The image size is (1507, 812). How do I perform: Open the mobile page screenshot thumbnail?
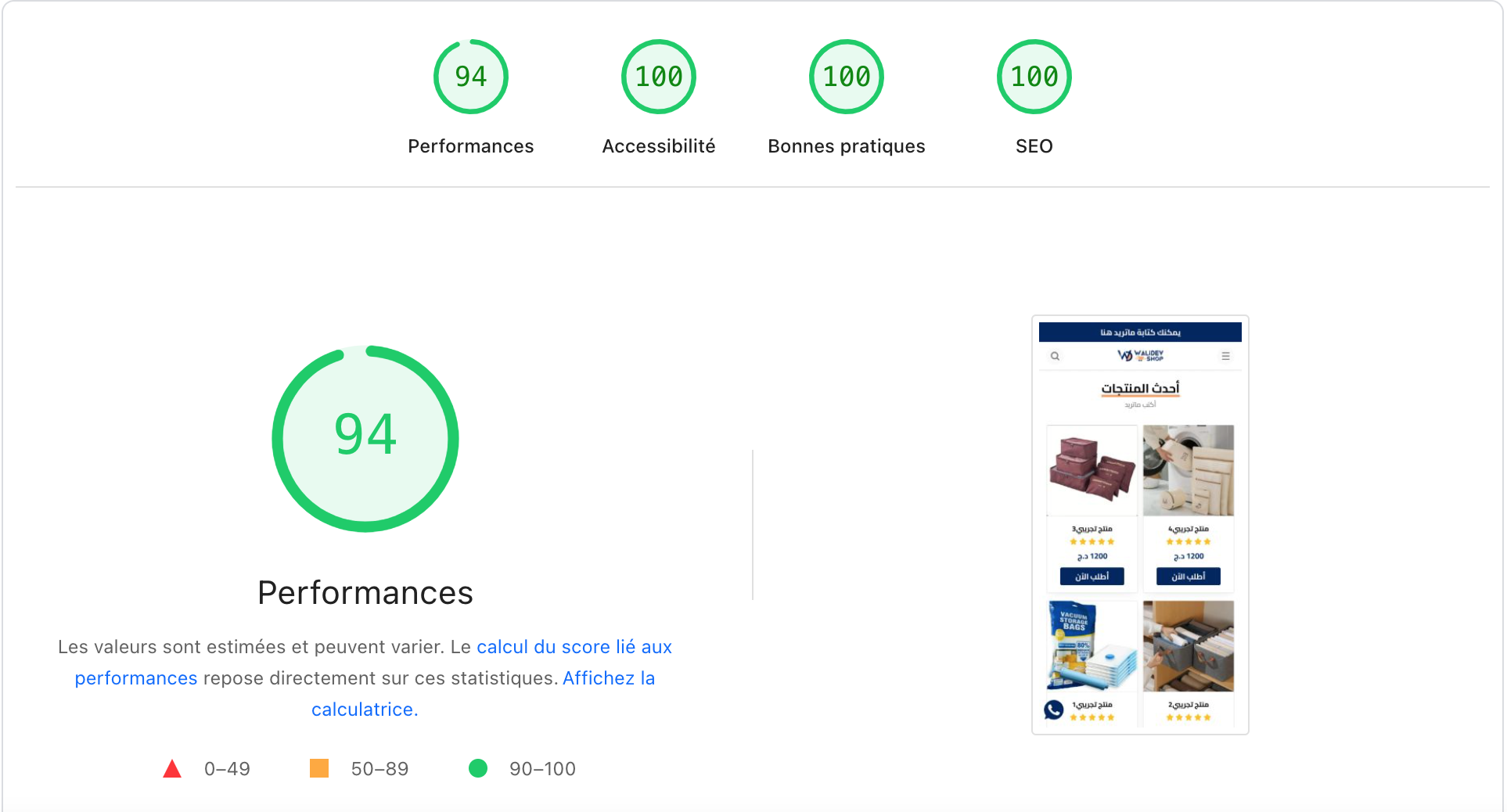coord(1140,525)
